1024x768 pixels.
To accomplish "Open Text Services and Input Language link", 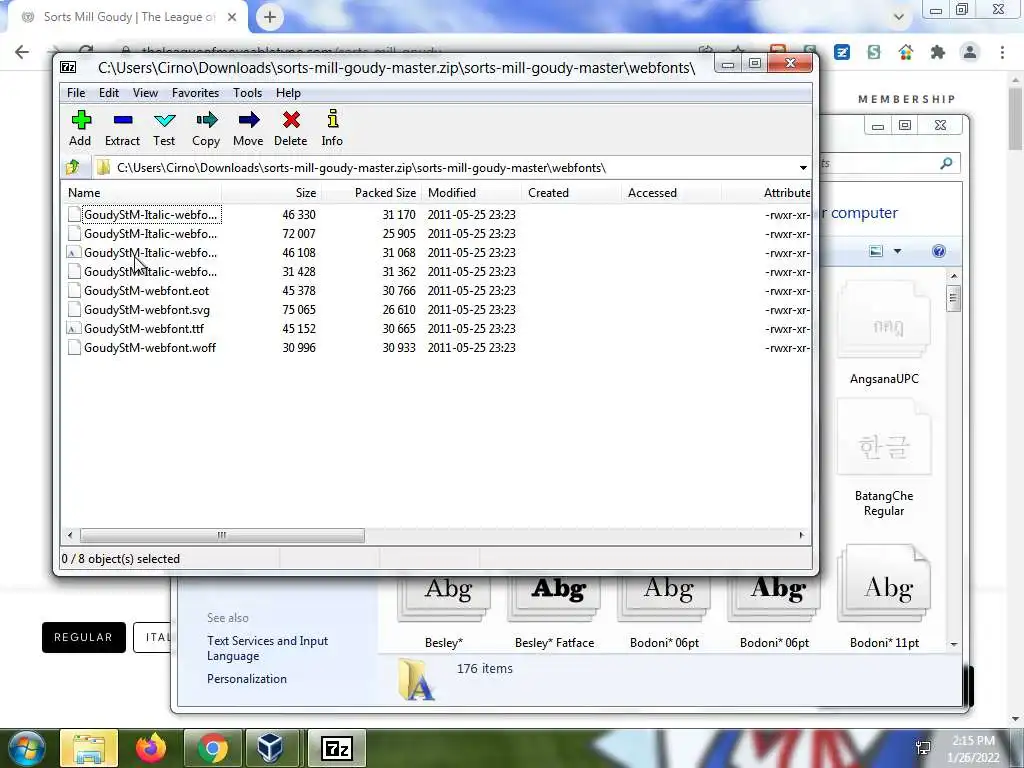I will (267, 648).
